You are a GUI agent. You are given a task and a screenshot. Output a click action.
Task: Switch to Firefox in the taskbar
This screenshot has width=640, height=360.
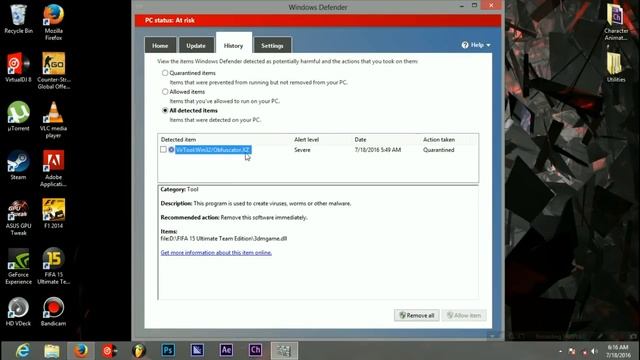tap(81, 351)
